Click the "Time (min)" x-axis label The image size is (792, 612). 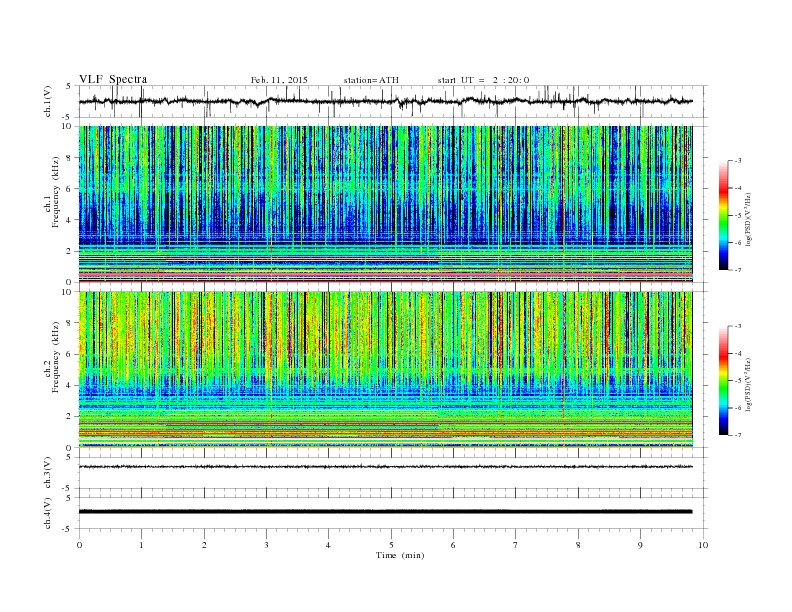tap(400, 555)
